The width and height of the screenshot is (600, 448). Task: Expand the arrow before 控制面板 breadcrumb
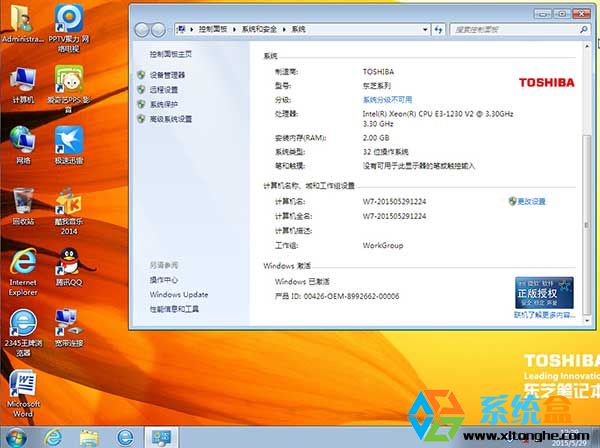191,29
